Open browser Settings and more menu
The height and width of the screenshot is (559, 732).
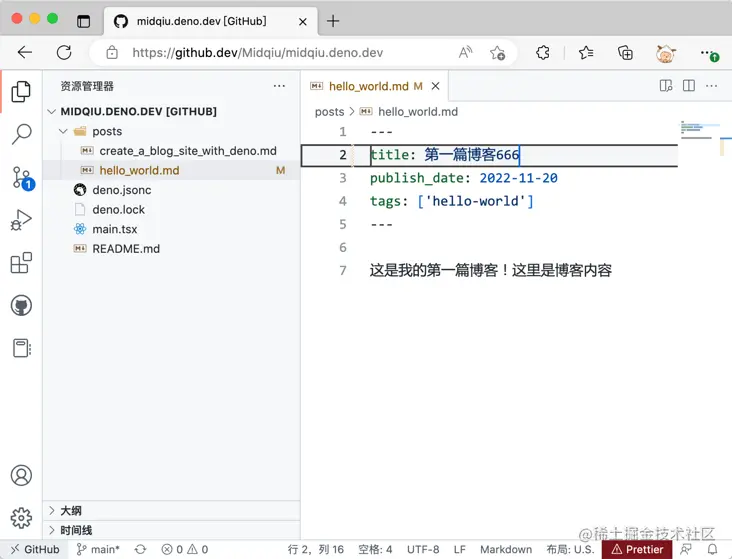[x=709, y=54]
